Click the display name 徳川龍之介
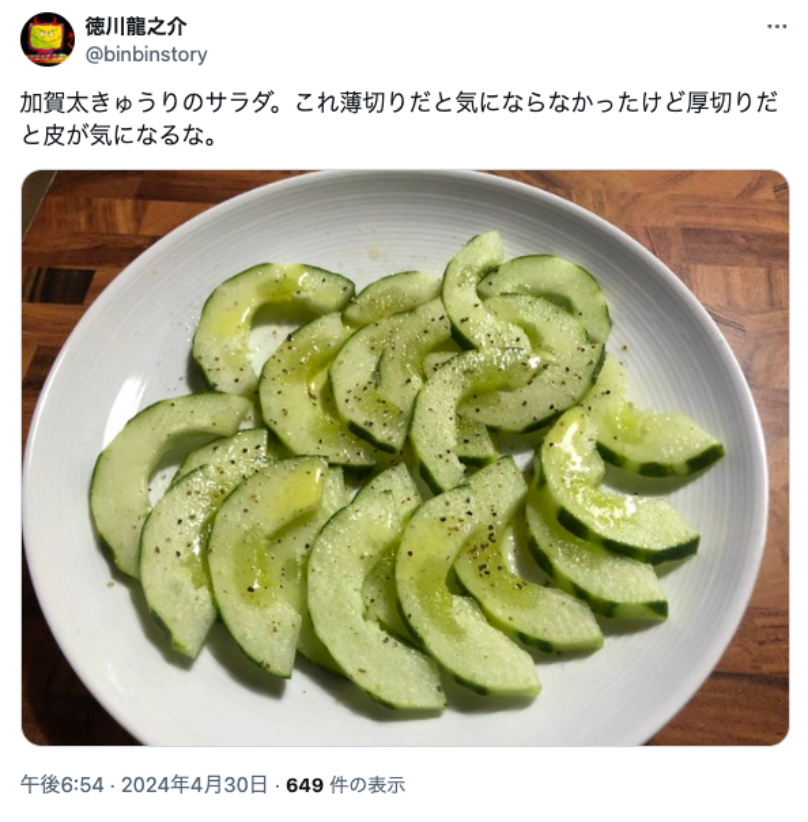The image size is (808, 822). (x=136, y=26)
